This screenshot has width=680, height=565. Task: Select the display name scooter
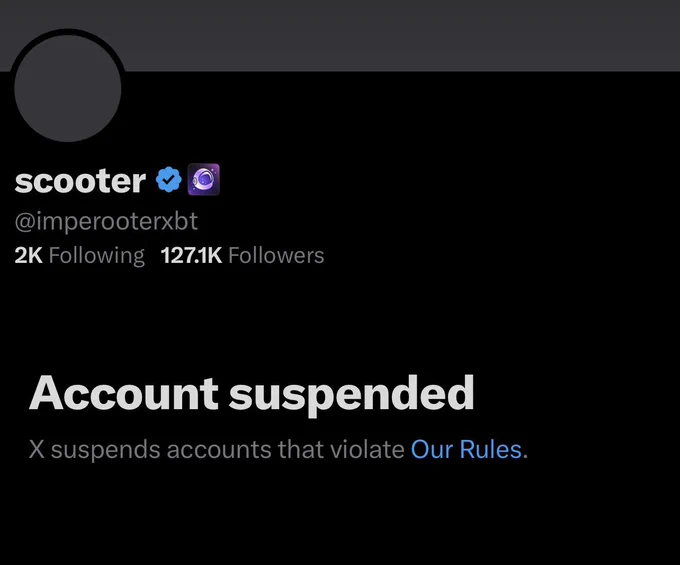click(80, 180)
